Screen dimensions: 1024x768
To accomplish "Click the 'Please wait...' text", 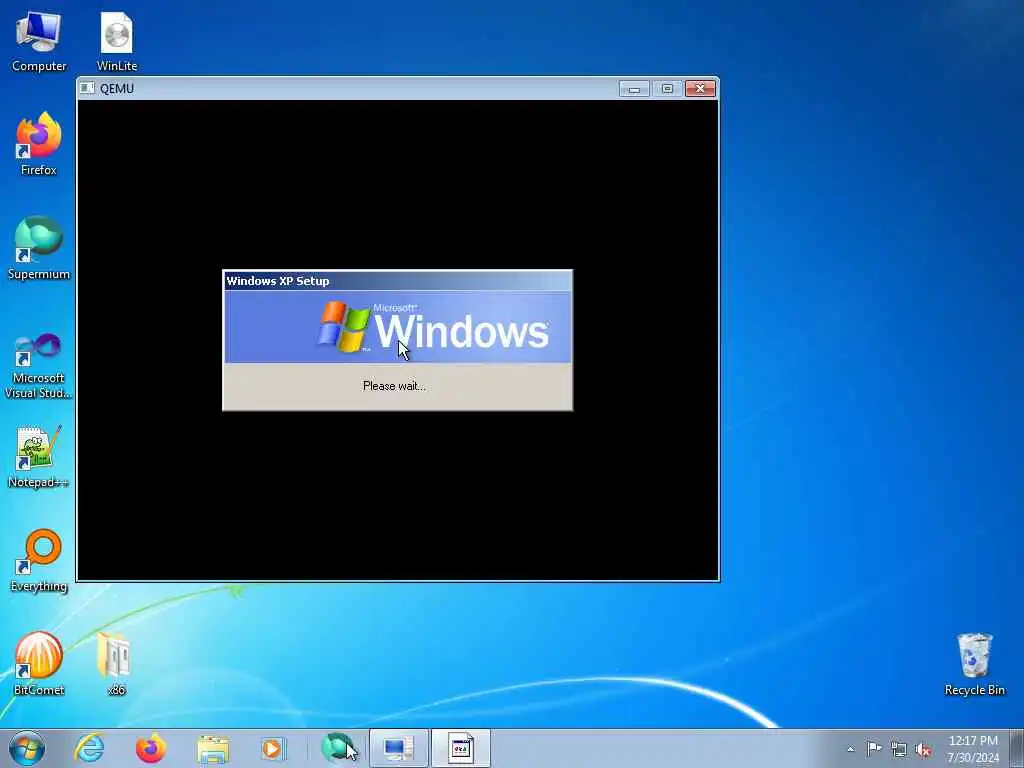I will tap(394, 386).
